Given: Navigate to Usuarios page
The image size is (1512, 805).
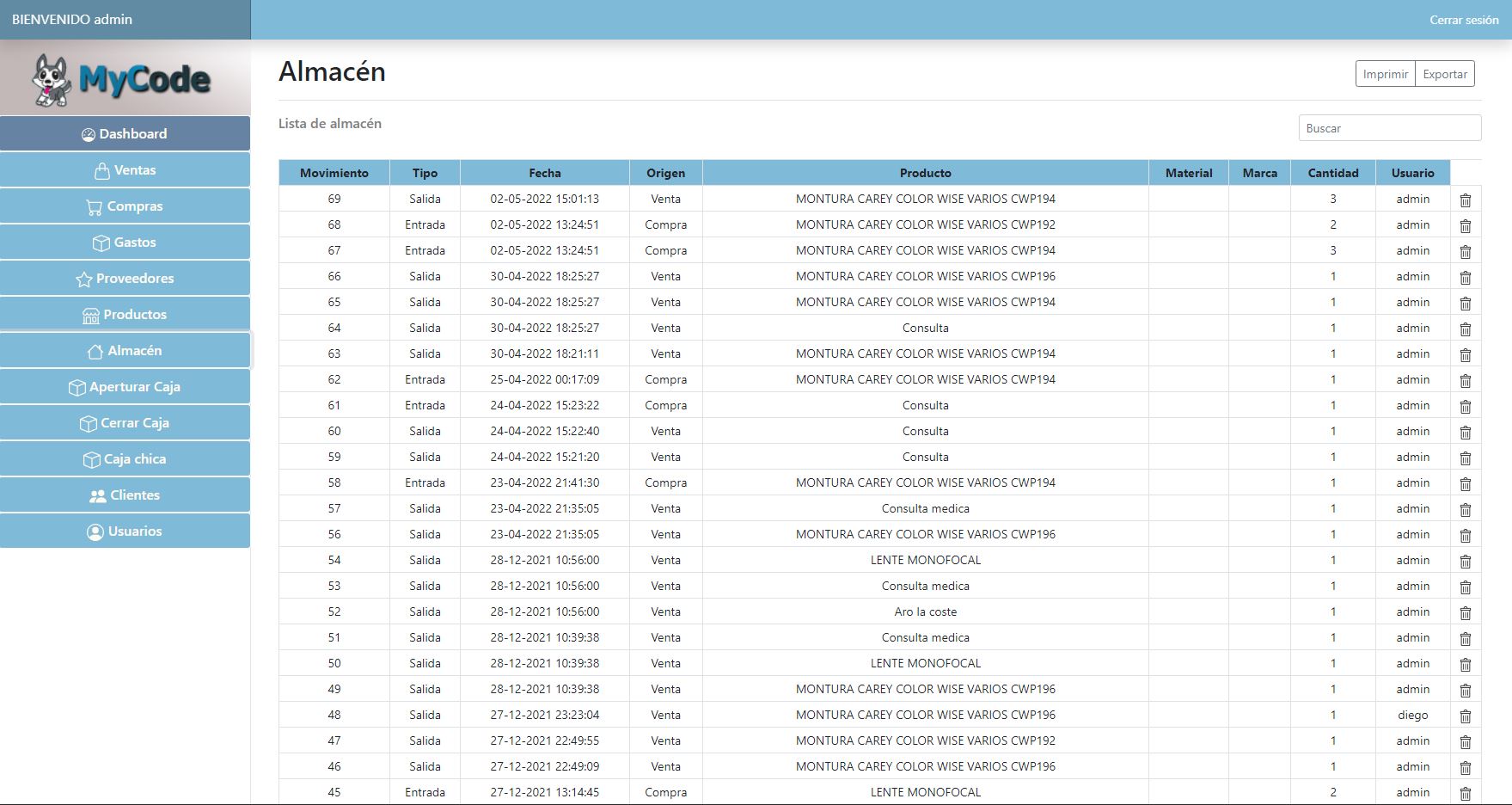Looking at the screenshot, I should [125, 532].
